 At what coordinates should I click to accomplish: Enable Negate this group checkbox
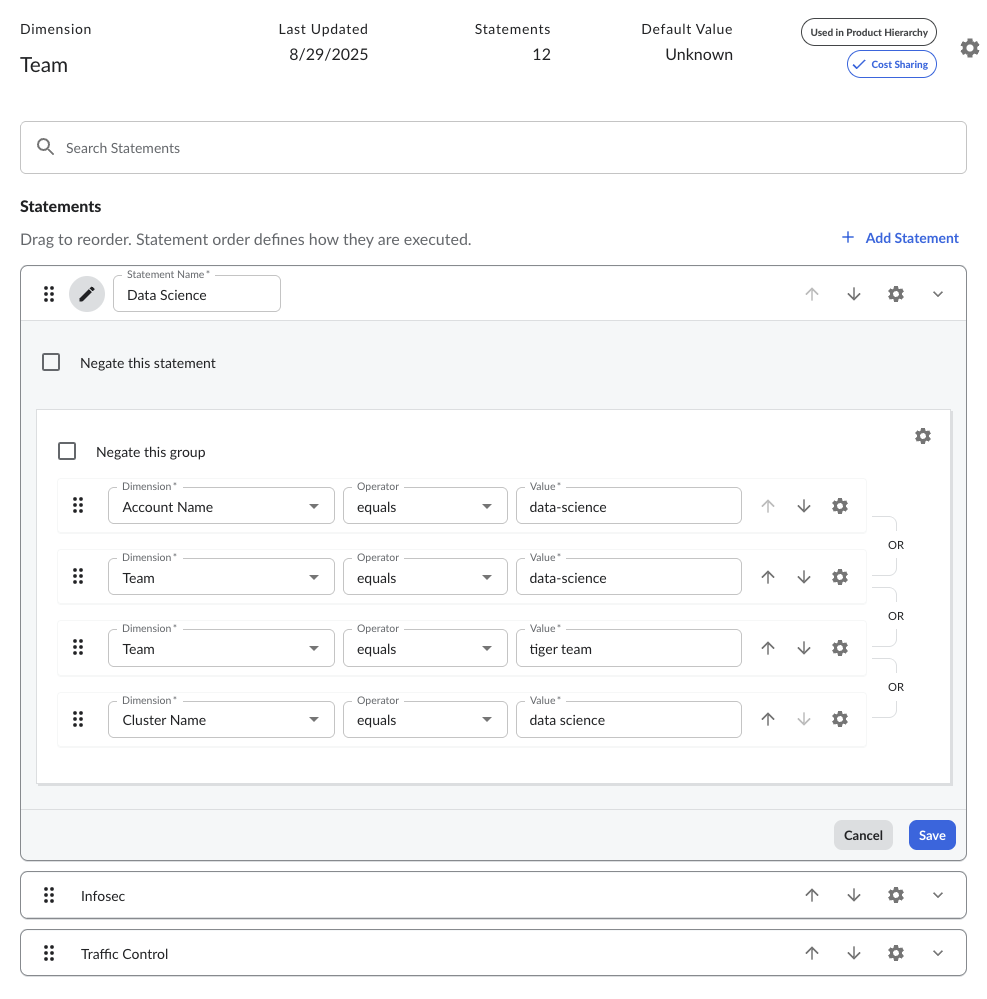(x=67, y=451)
